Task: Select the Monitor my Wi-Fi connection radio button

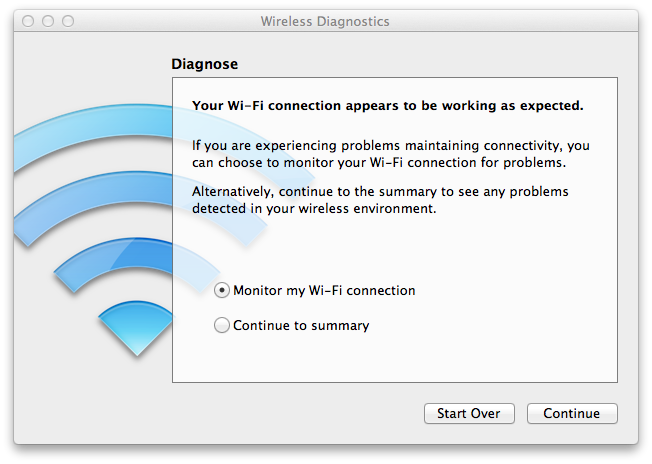Action: (222, 291)
